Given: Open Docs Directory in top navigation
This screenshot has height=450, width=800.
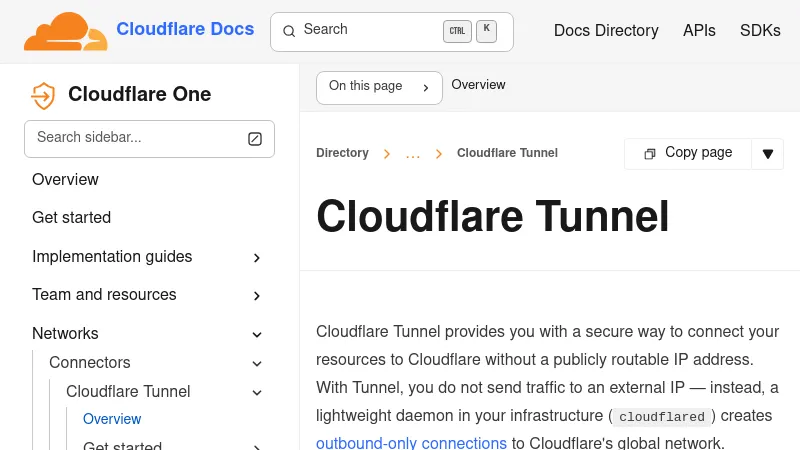Looking at the screenshot, I should (x=606, y=31).
